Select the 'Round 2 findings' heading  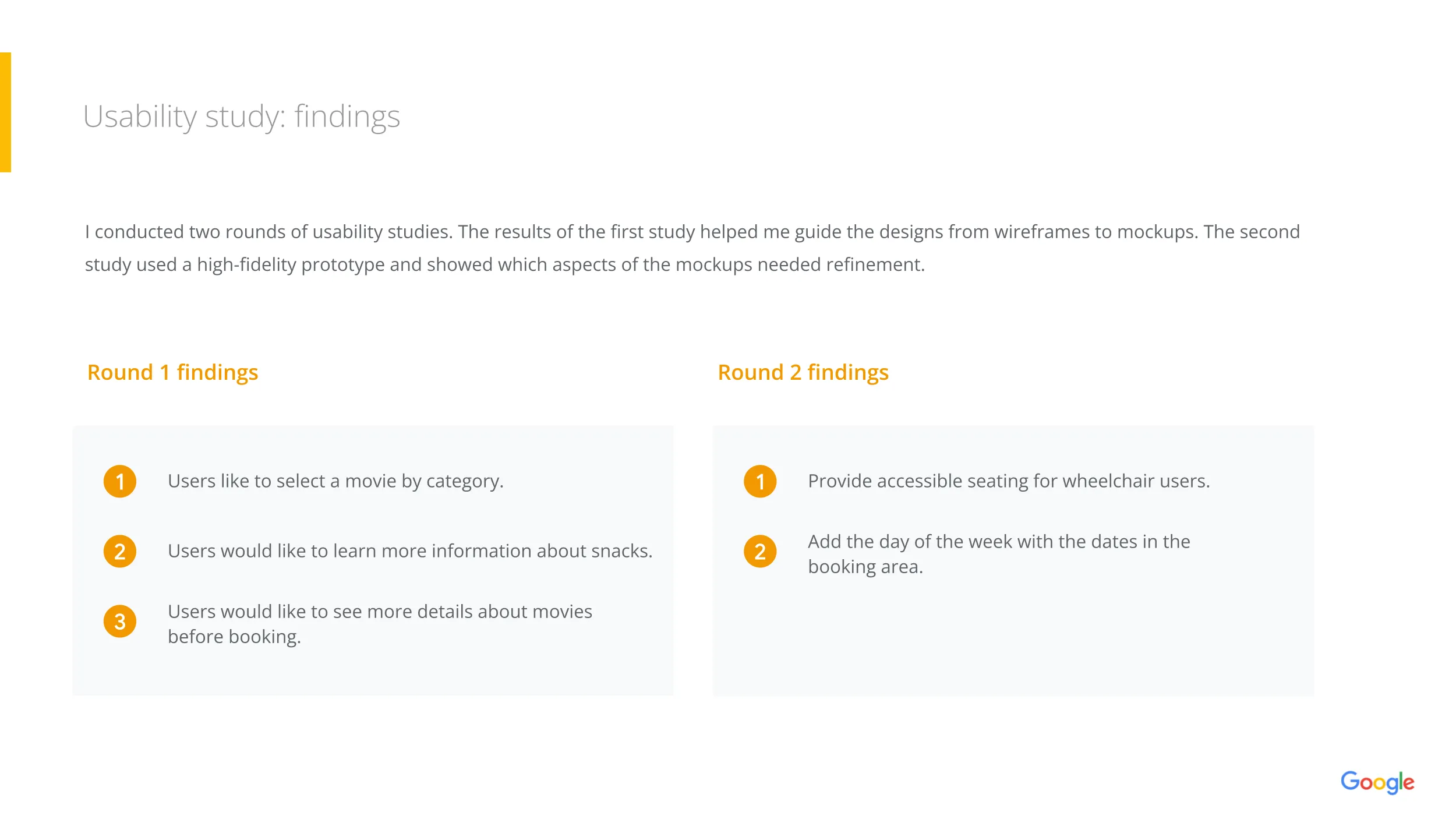pos(803,372)
